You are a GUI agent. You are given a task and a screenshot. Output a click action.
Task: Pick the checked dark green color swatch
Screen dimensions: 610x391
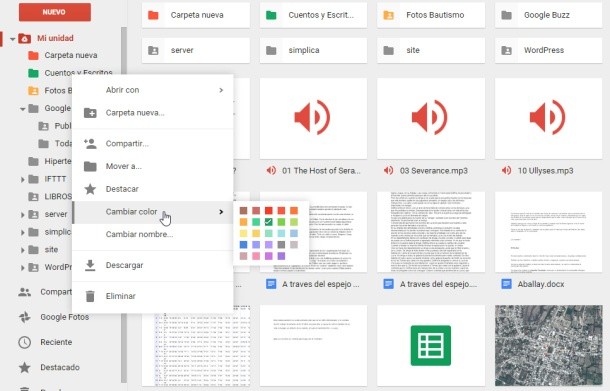click(x=268, y=222)
